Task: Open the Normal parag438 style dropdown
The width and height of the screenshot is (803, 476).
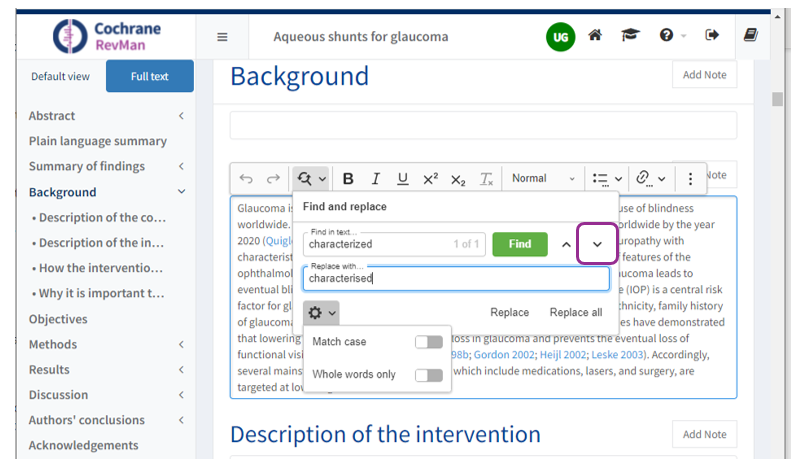Action: coord(543,179)
